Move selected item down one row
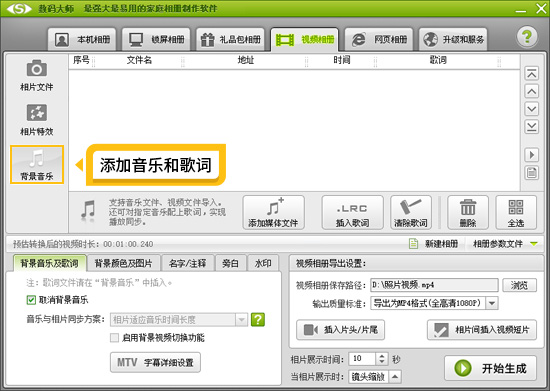Screen dimensions: 550x391 coord(531,109)
